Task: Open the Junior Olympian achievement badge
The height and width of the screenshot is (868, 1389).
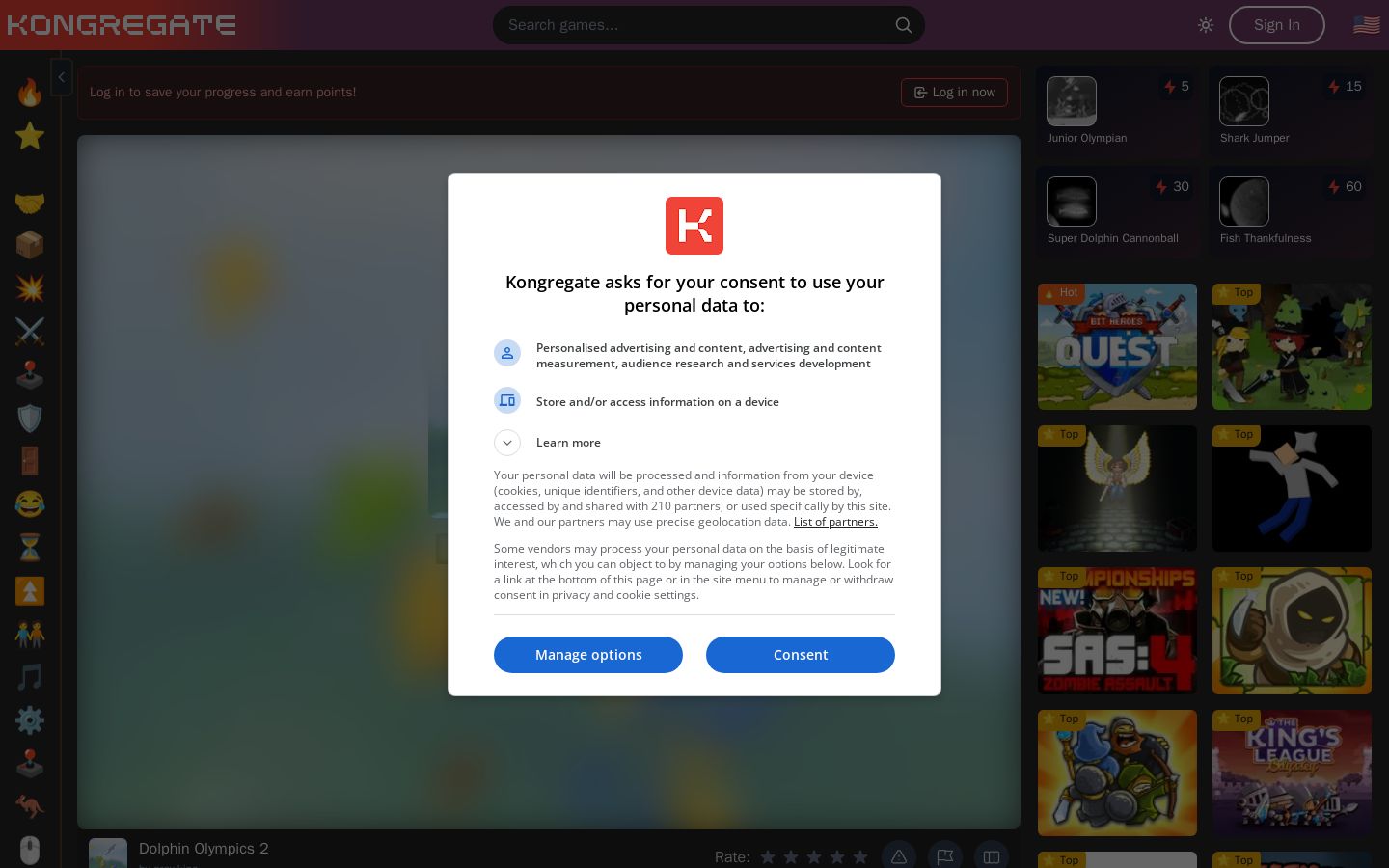Action: pyautogui.click(x=1119, y=112)
